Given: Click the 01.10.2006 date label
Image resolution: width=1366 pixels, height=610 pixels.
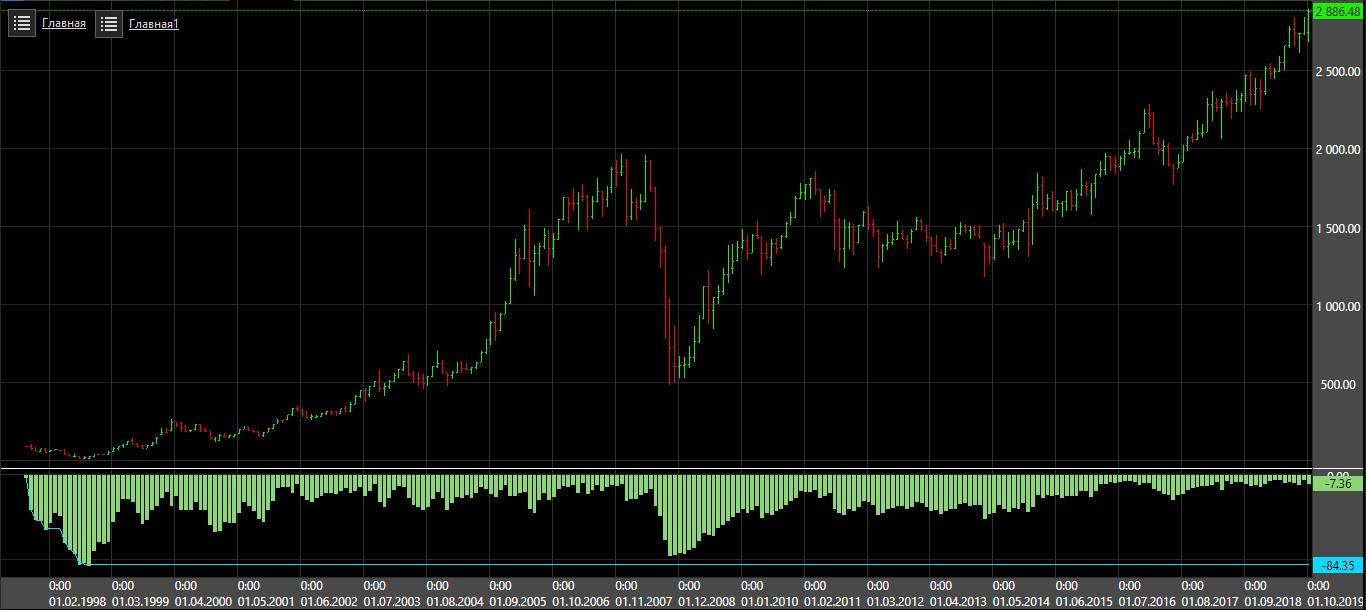Looking at the screenshot, I should click(x=581, y=602).
